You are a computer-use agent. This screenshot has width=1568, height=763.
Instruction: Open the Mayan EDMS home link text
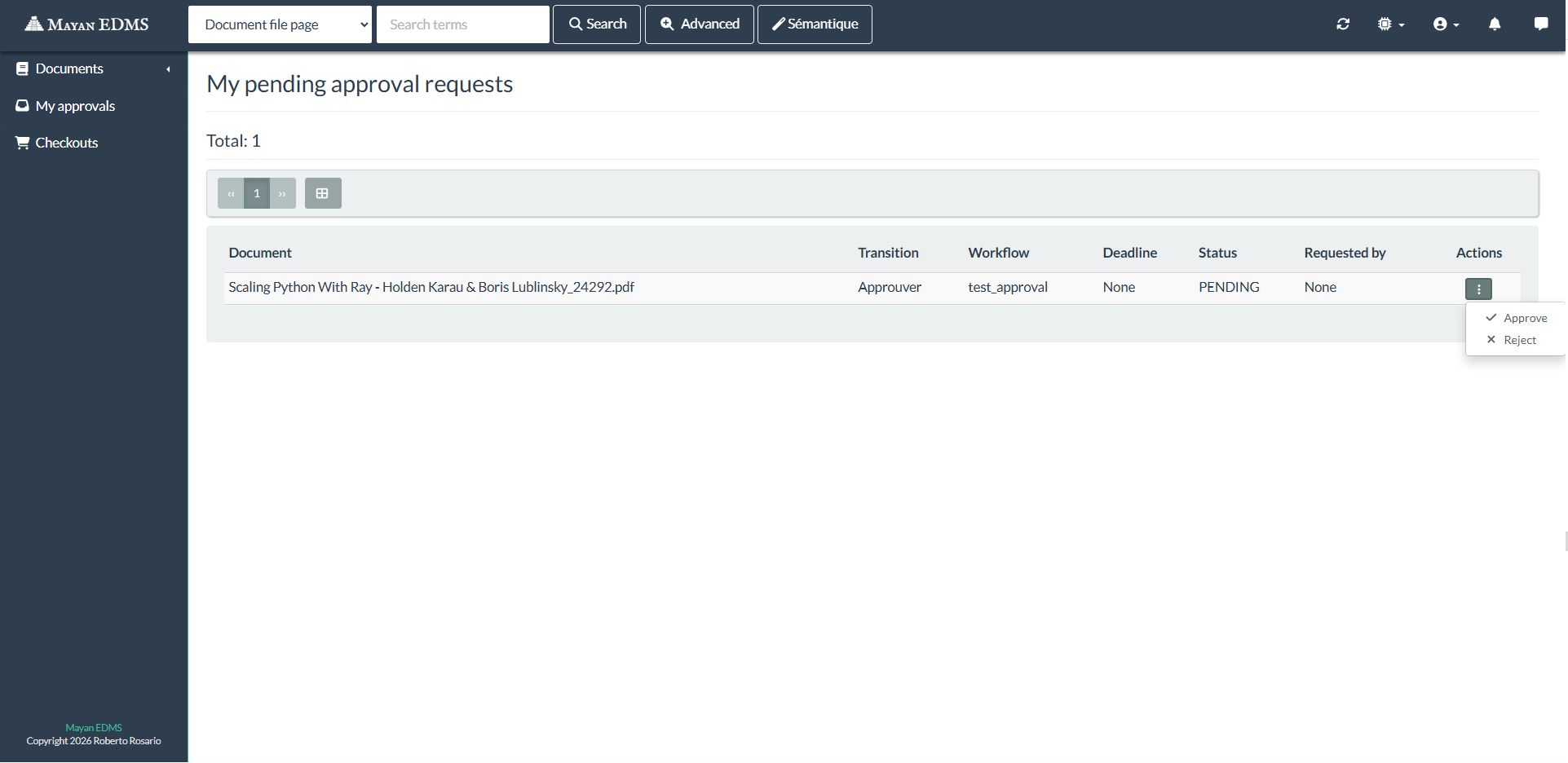coord(98,24)
